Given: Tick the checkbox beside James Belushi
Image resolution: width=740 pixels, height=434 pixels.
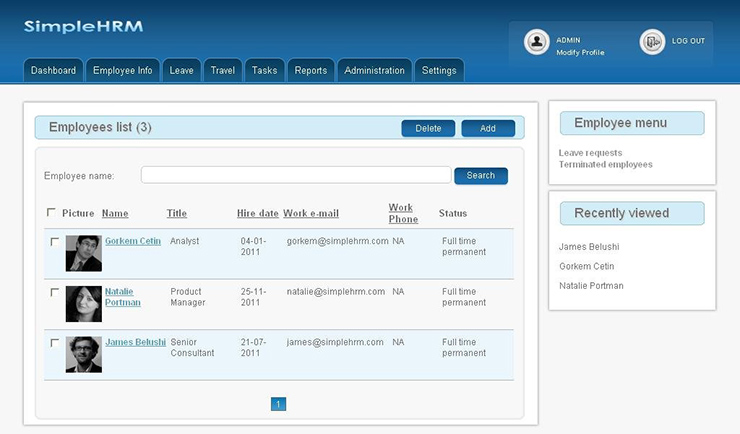Looking at the screenshot, I should click(x=54, y=342).
